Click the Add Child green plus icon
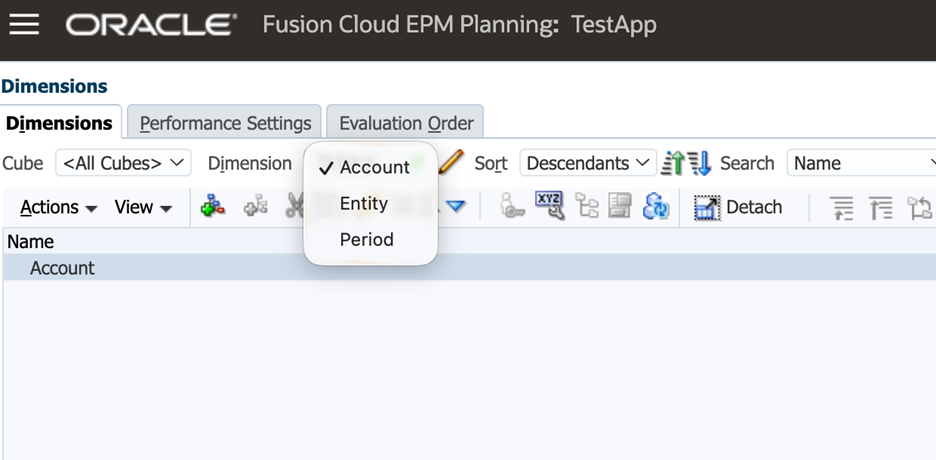The height and width of the screenshot is (460, 936). click(x=213, y=207)
